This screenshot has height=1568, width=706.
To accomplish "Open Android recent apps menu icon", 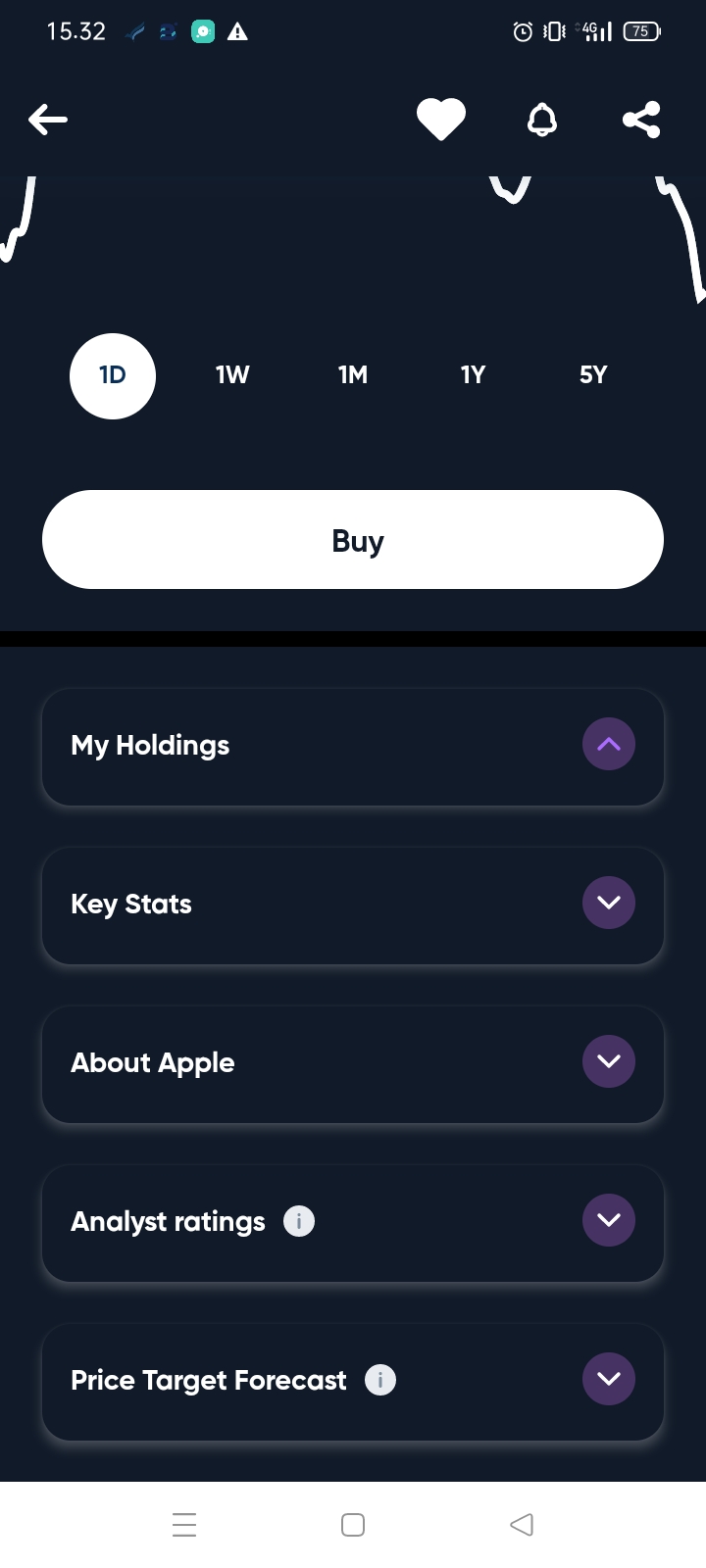I will pos(184,1525).
